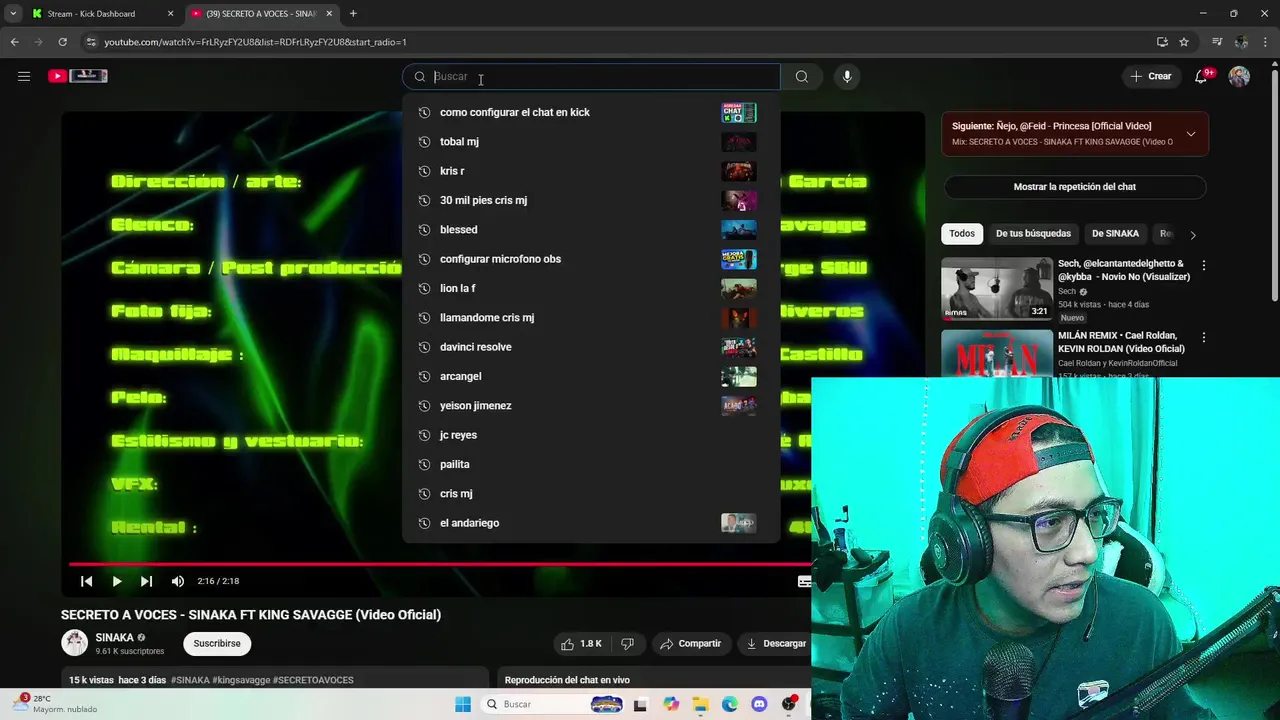Screen dimensions: 1280x720
Task: Open the #SECRETOAVOCES hashtag link
Action: point(313,680)
